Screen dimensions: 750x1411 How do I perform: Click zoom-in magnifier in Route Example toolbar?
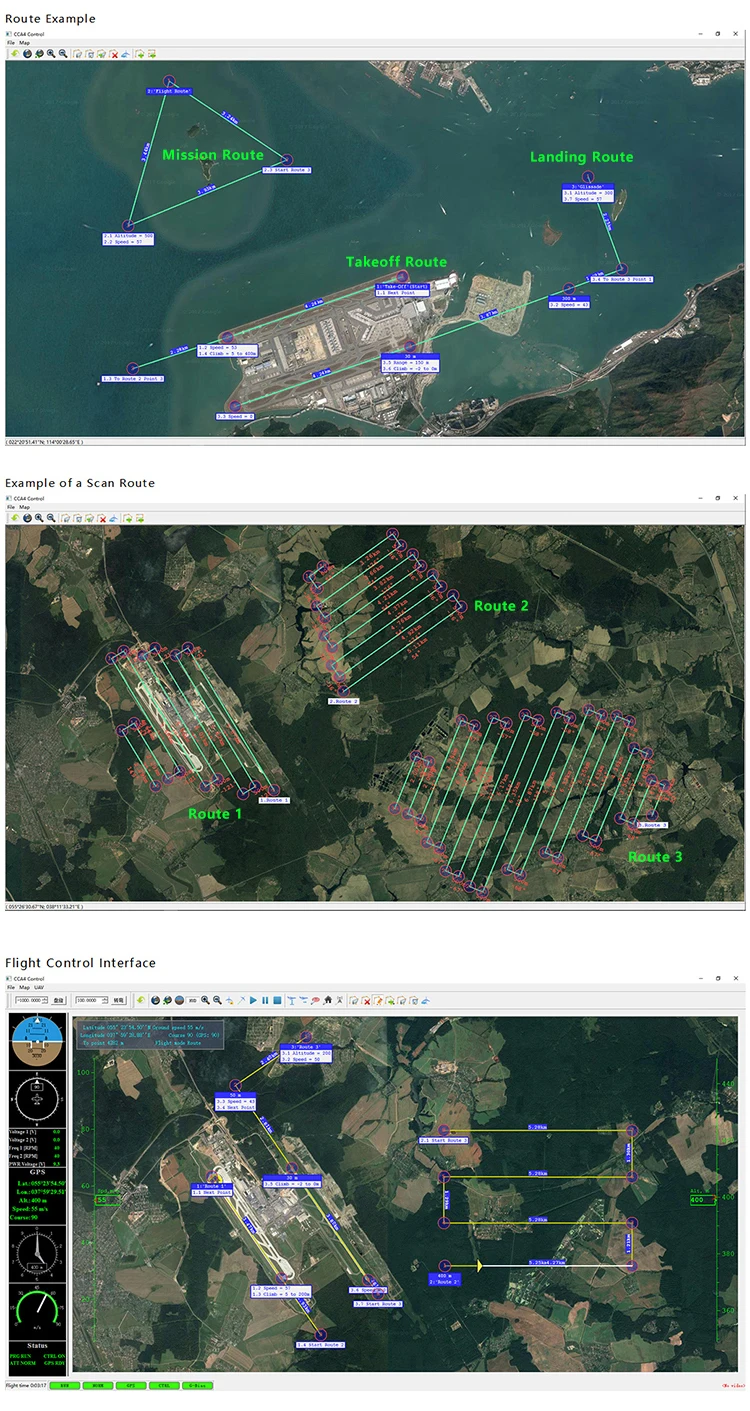[x=51, y=54]
